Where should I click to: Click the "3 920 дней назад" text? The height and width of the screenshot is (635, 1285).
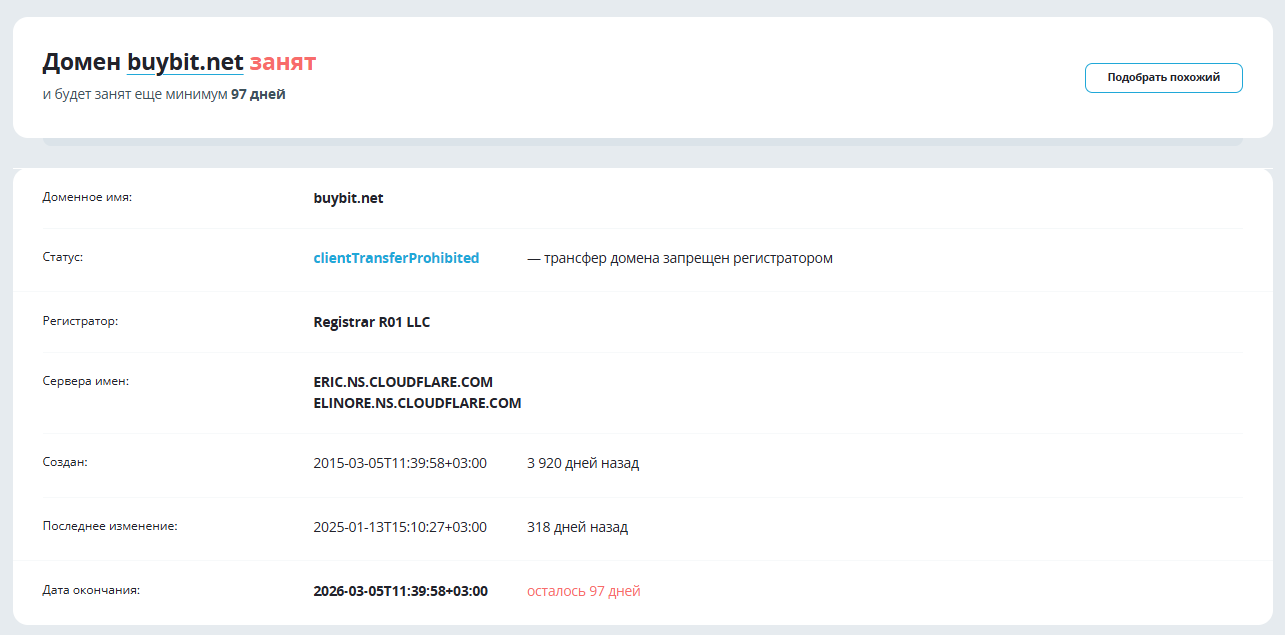point(582,463)
